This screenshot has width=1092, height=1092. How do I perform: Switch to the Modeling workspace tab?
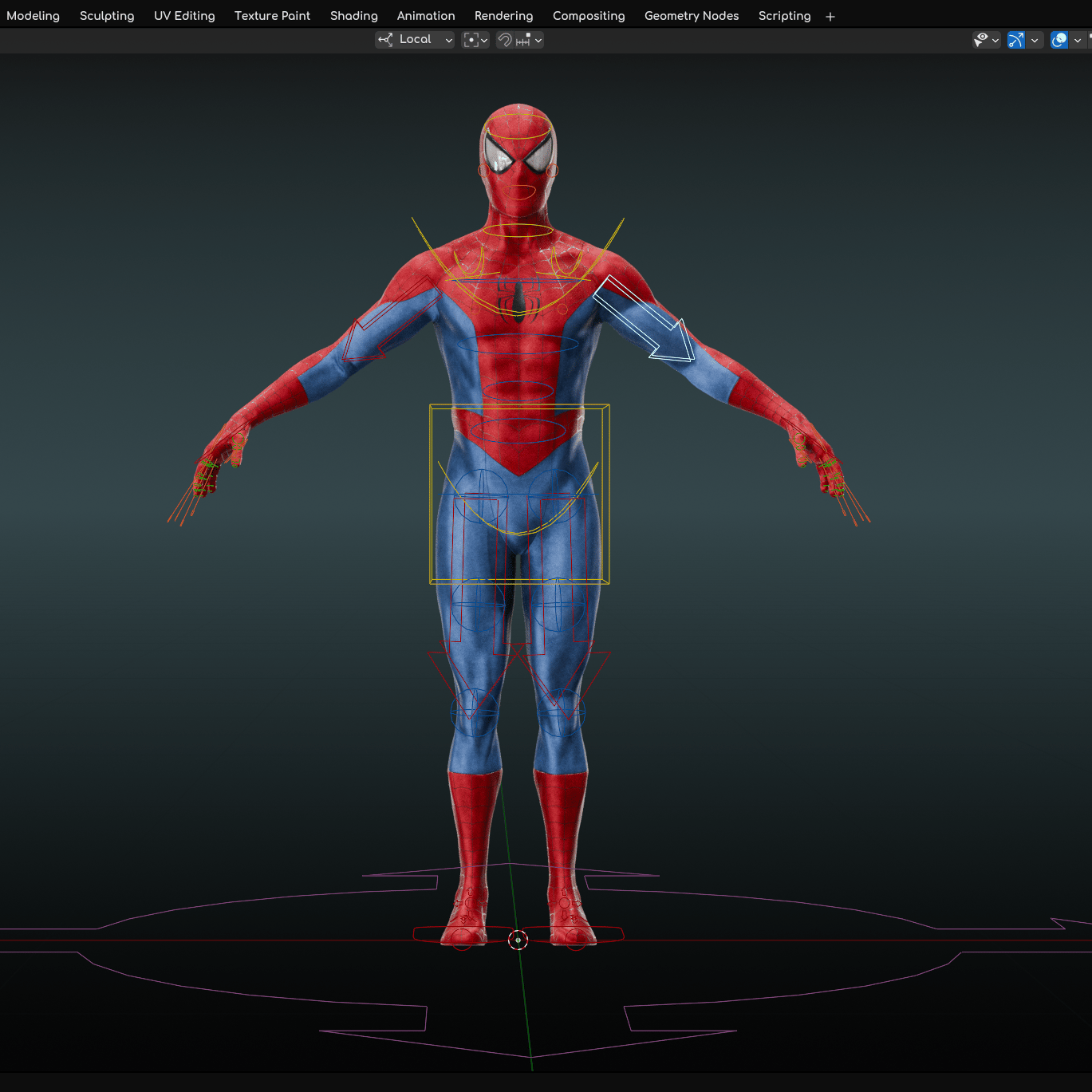(x=33, y=16)
